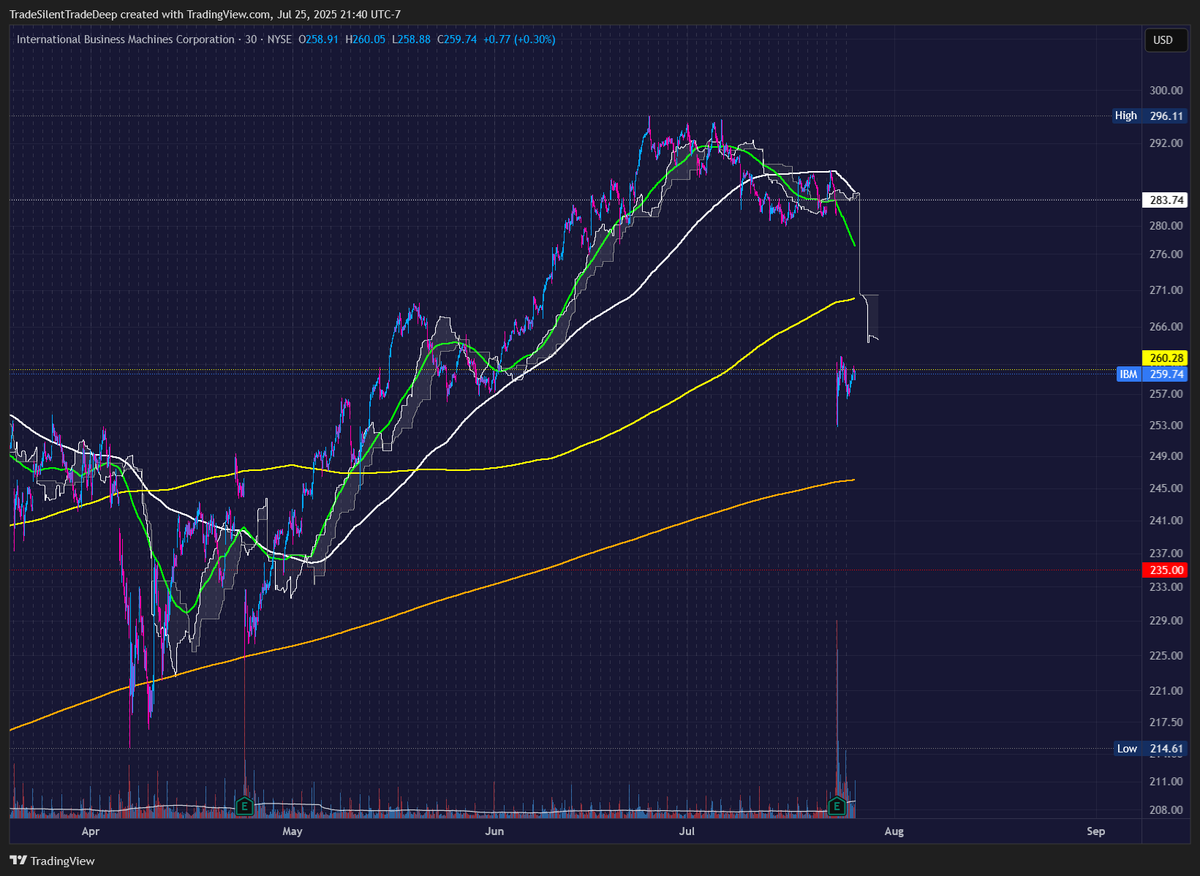
Task: Click the high value H260.05
Action: (x=366, y=39)
